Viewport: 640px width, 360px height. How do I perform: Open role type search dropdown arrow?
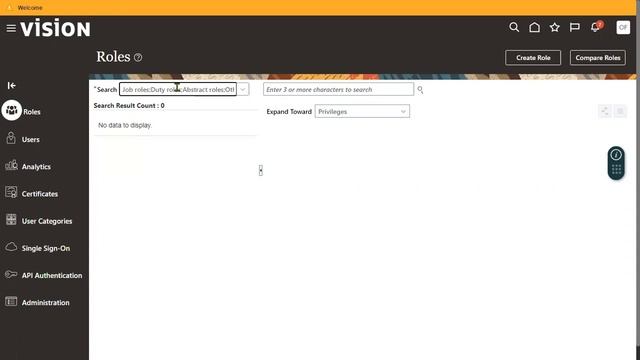[243, 89]
